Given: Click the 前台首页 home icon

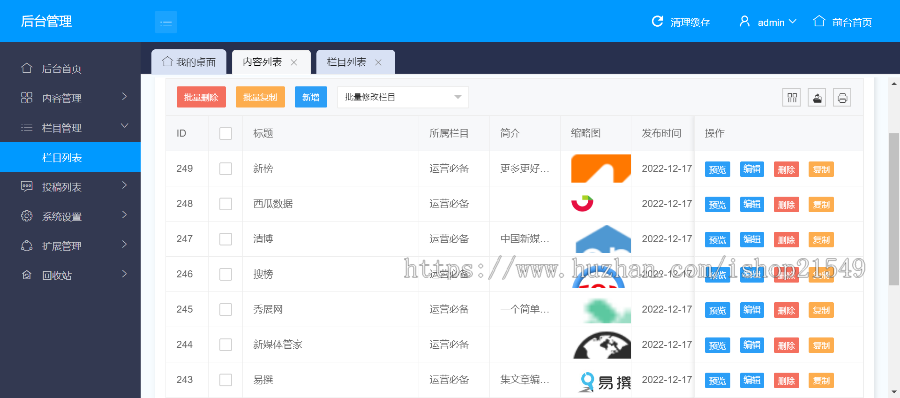Looking at the screenshot, I should (x=819, y=21).
